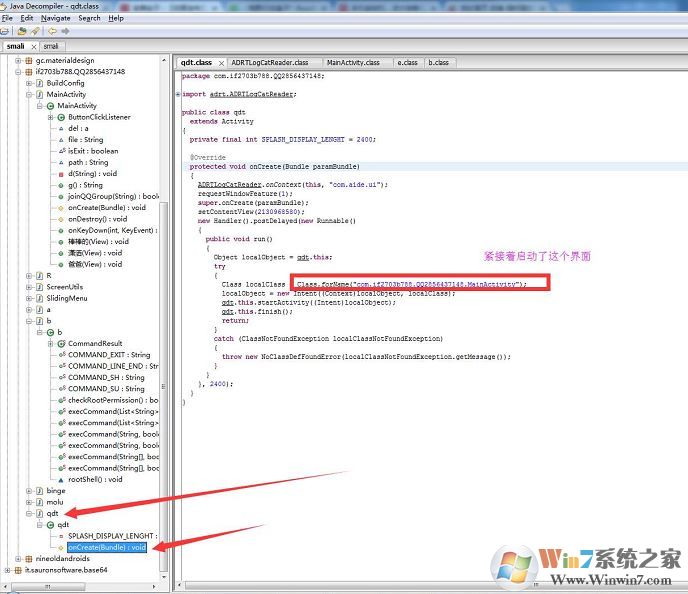Switch to the ADRTLogCatReader.class tab
Screen dimensions: 688x594
[x=270, y=62]
